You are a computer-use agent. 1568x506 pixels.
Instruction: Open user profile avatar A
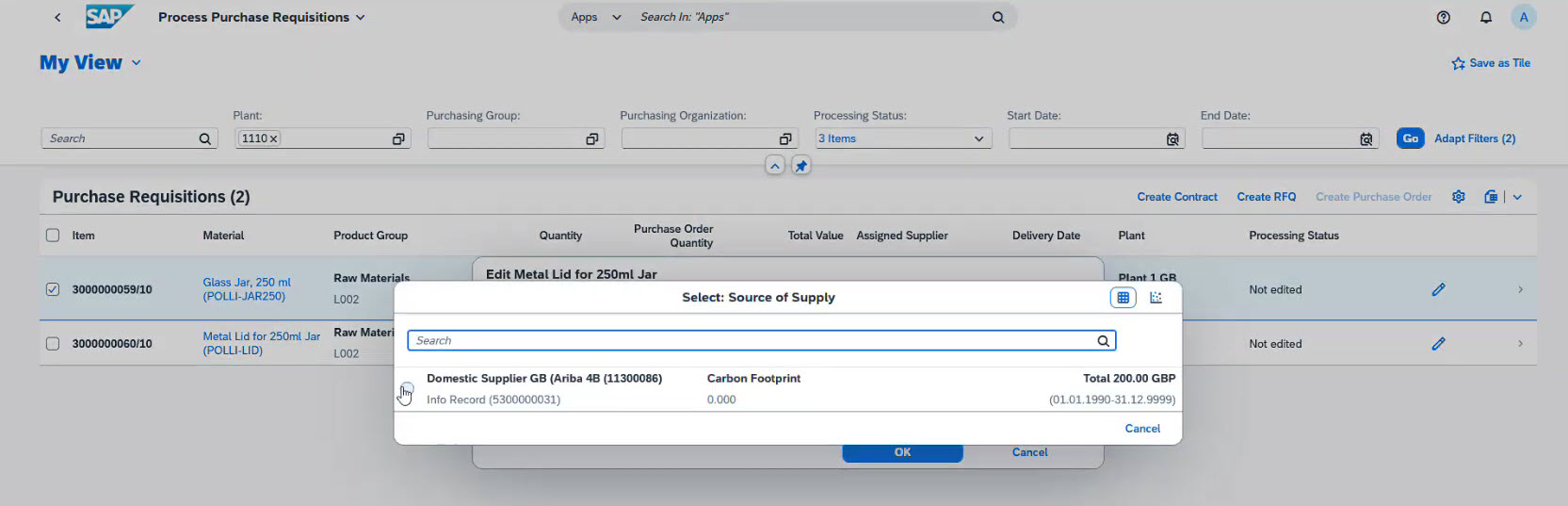pyautogui.click(x=1523, y=17)
